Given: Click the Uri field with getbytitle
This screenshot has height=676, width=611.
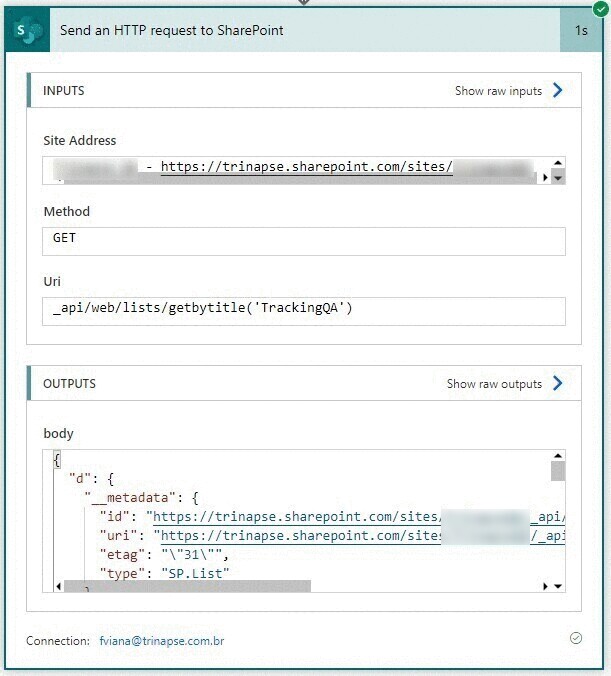Looking at the screenshot, I should pos(304,310).
